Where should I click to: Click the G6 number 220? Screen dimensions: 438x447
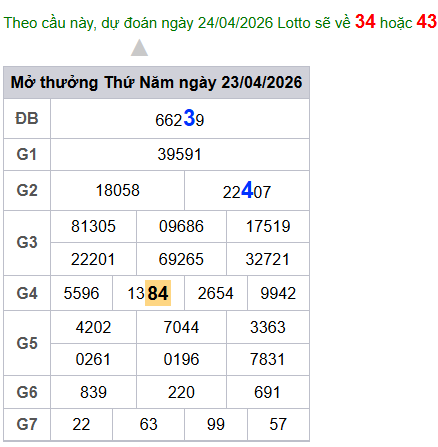click(181, 392)
